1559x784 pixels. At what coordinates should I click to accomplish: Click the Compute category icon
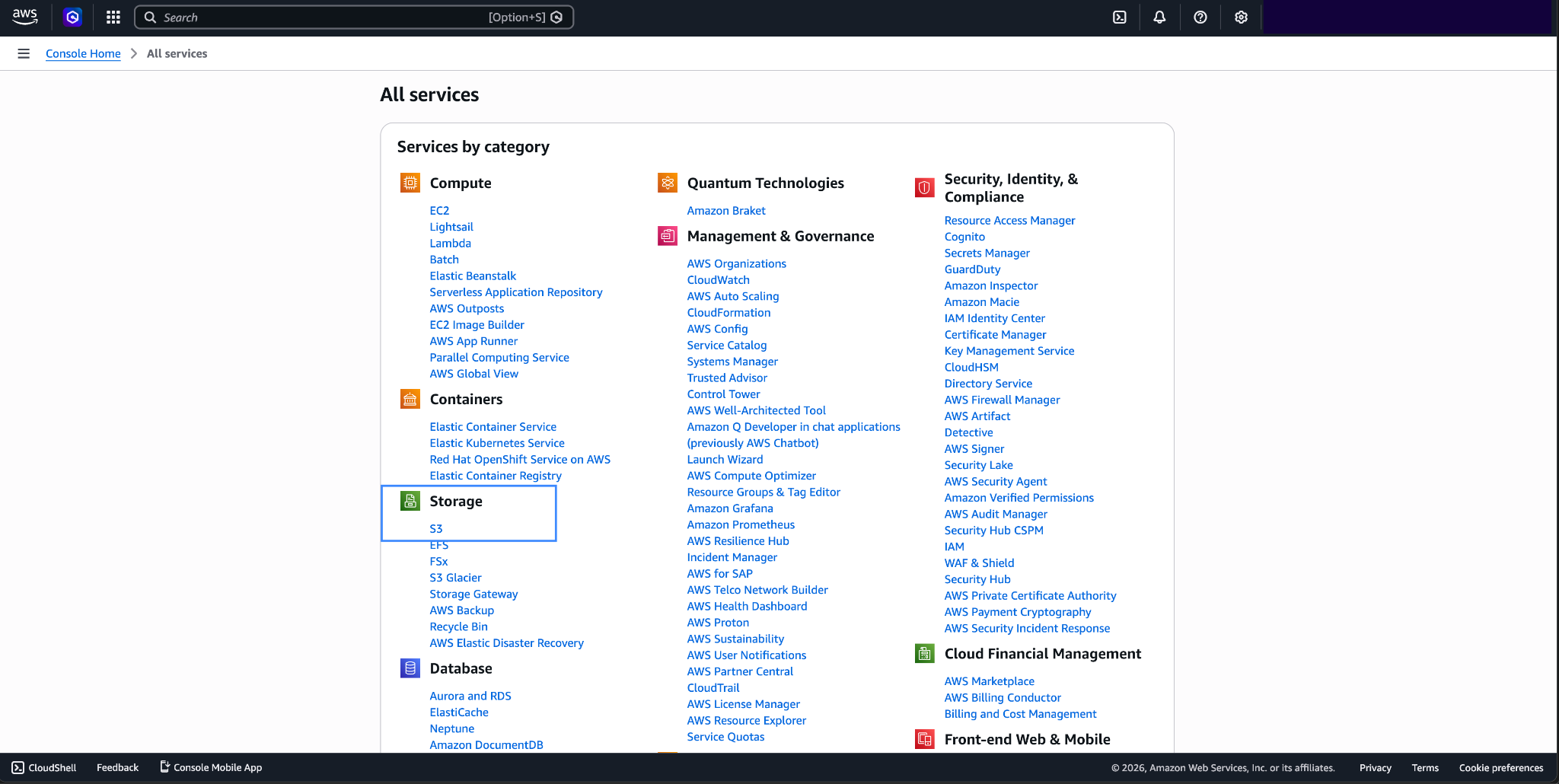[410, 183]
